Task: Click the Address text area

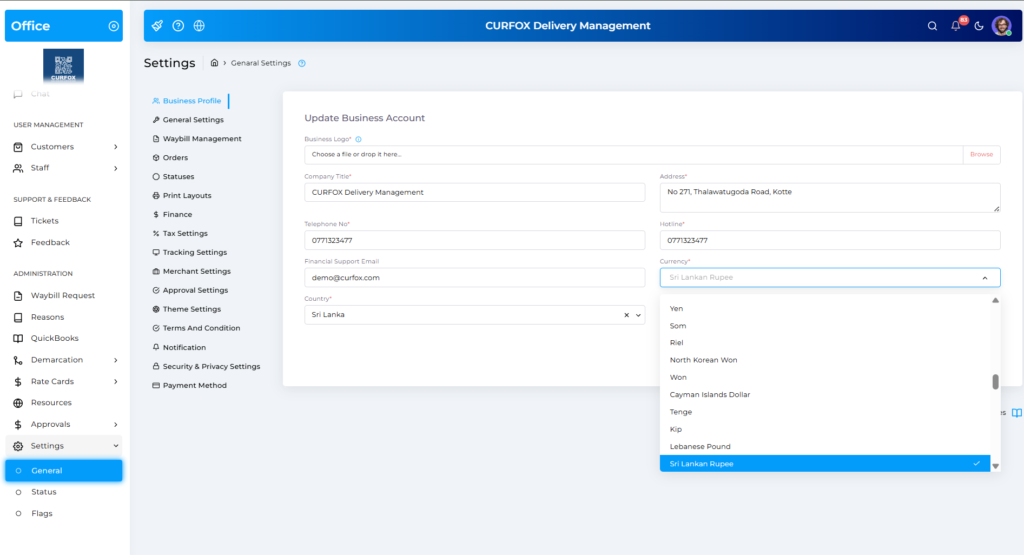Action: (830, 198)
